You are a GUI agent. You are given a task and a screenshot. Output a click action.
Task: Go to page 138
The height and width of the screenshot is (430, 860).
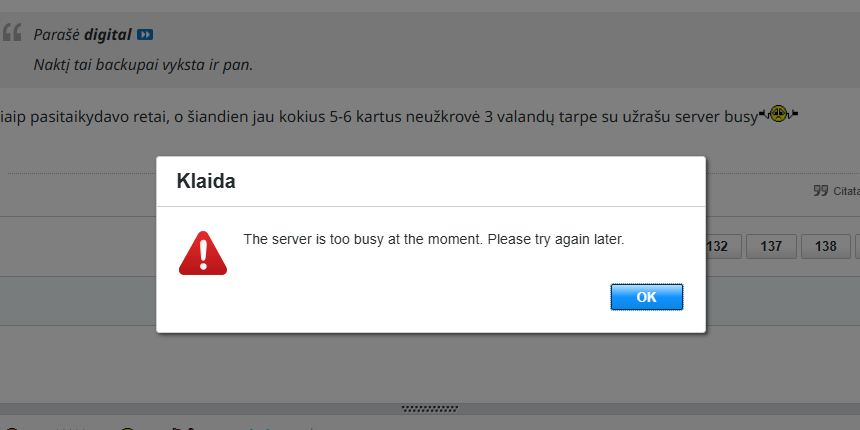tap(825, 246)
